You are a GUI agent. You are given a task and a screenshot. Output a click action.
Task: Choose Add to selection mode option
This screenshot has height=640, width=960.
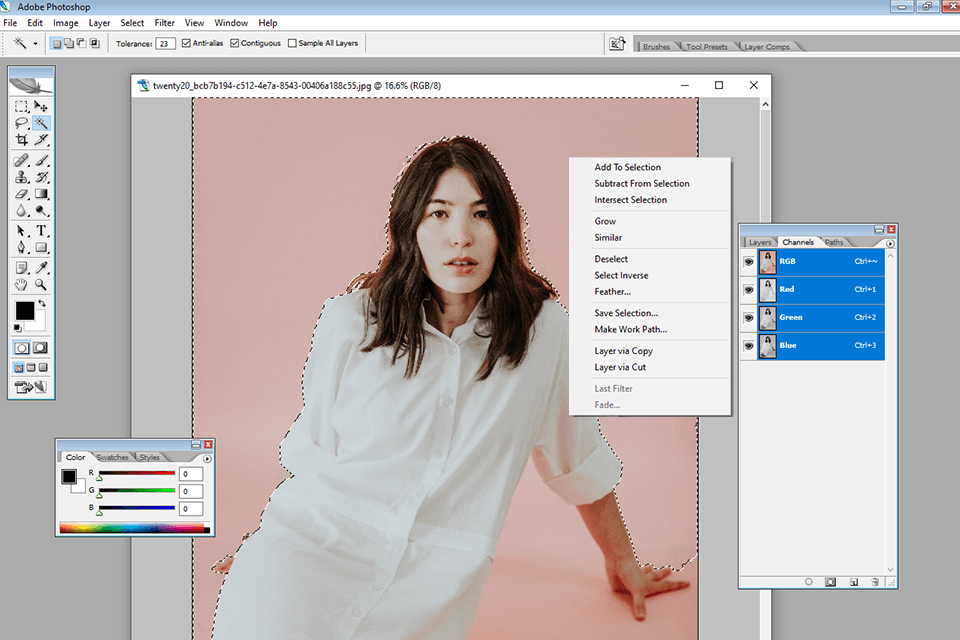(69, 43)
